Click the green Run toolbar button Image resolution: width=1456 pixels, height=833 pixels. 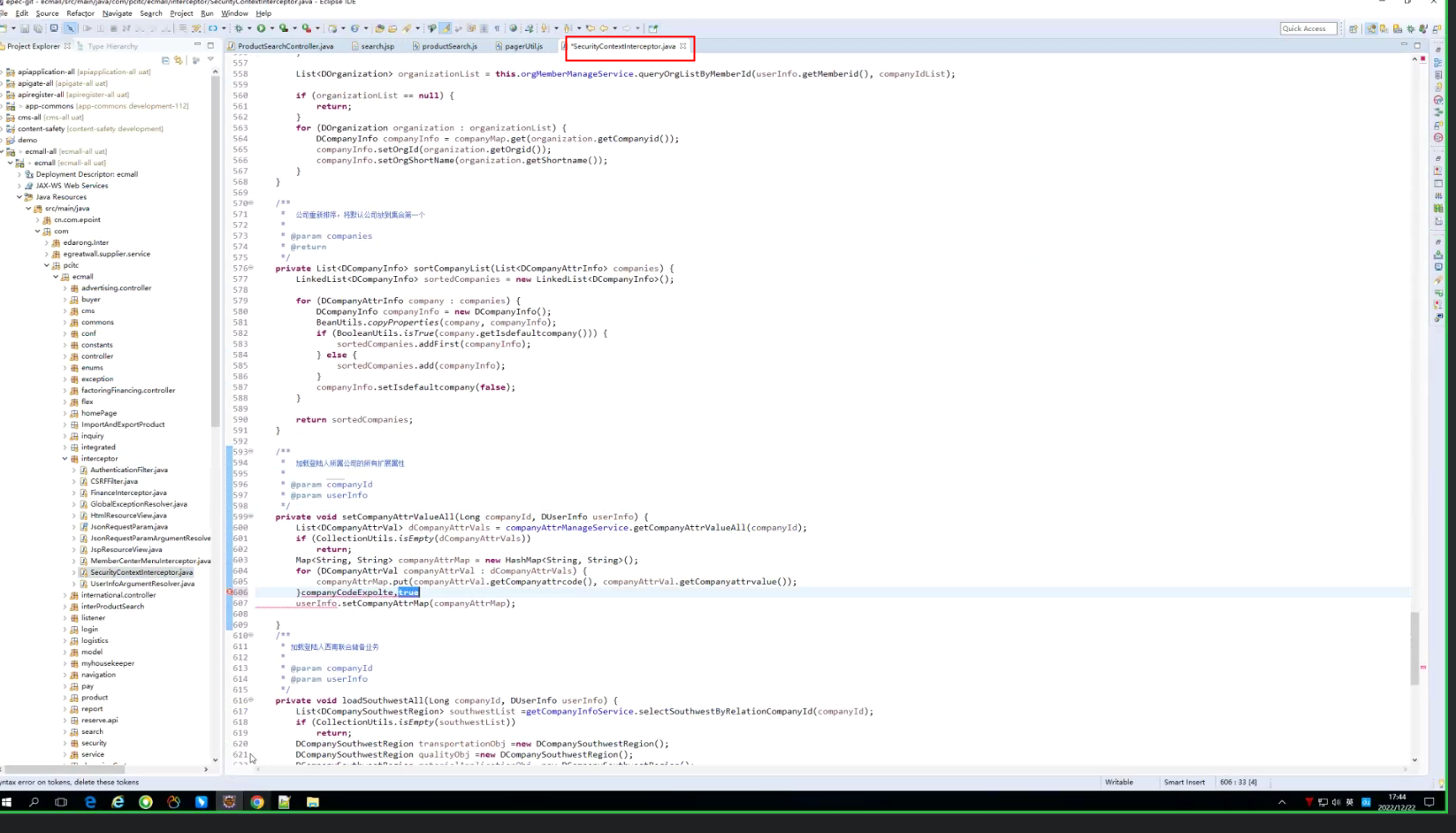261,28
